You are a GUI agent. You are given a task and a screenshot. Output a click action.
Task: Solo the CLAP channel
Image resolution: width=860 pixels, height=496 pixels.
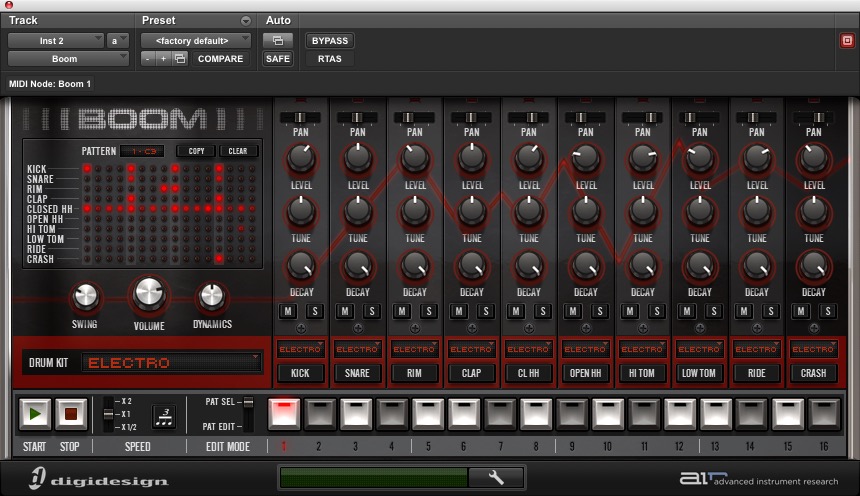[x=485, y=312]
